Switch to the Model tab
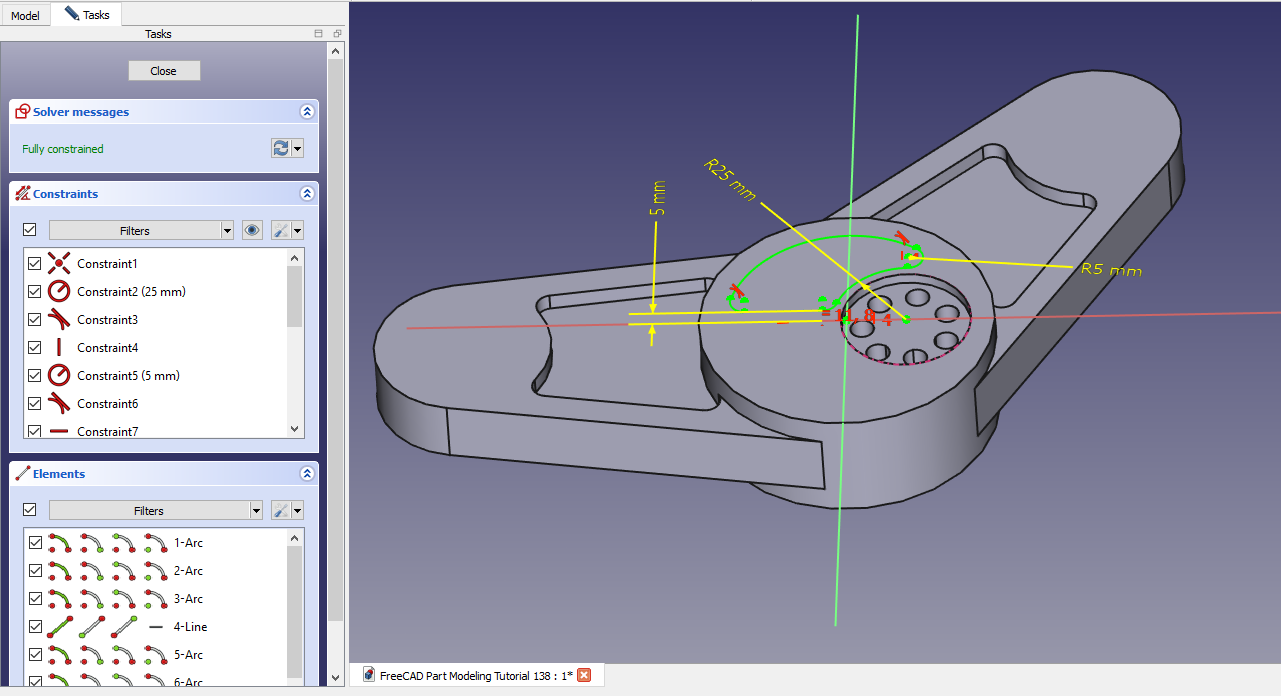This screenshot has width=1281, height=696. pyautogui.click(x=25, y=15)
